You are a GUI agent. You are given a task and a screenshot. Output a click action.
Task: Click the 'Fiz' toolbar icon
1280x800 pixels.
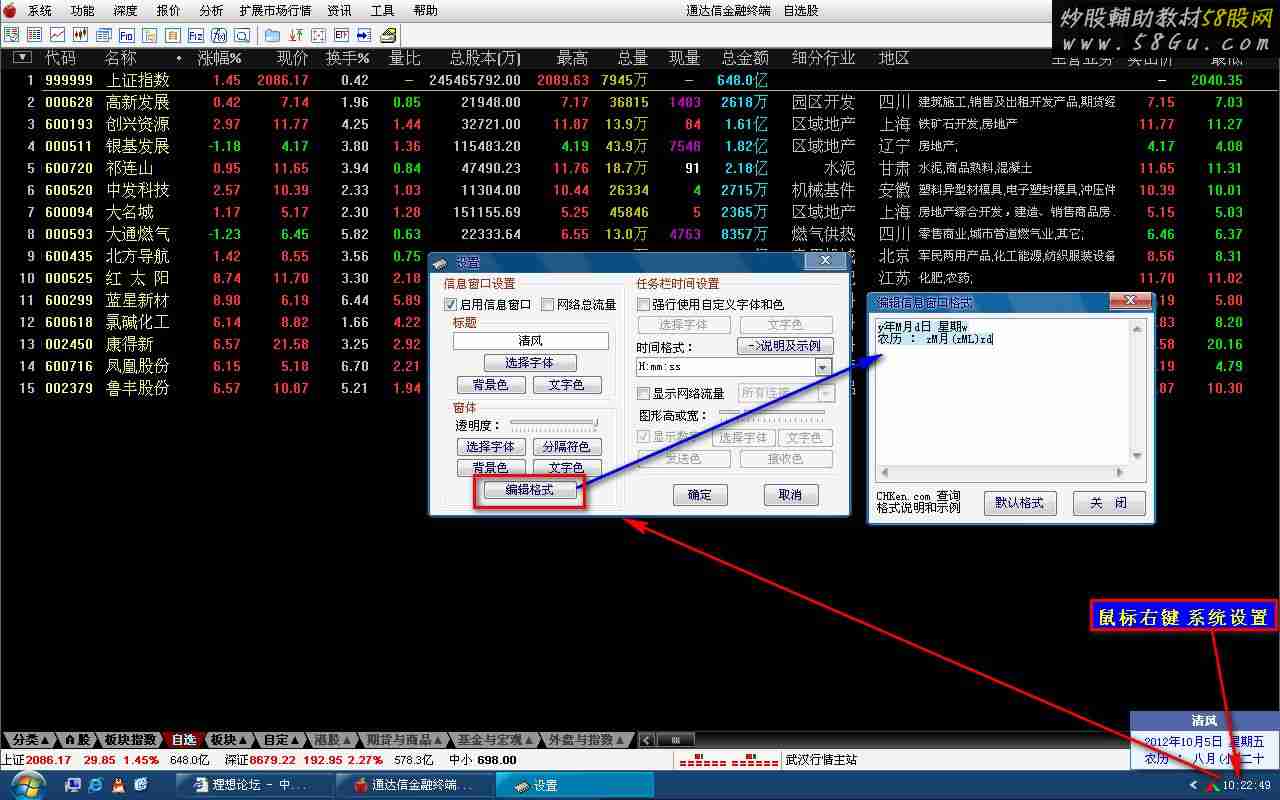pos(195,35)
